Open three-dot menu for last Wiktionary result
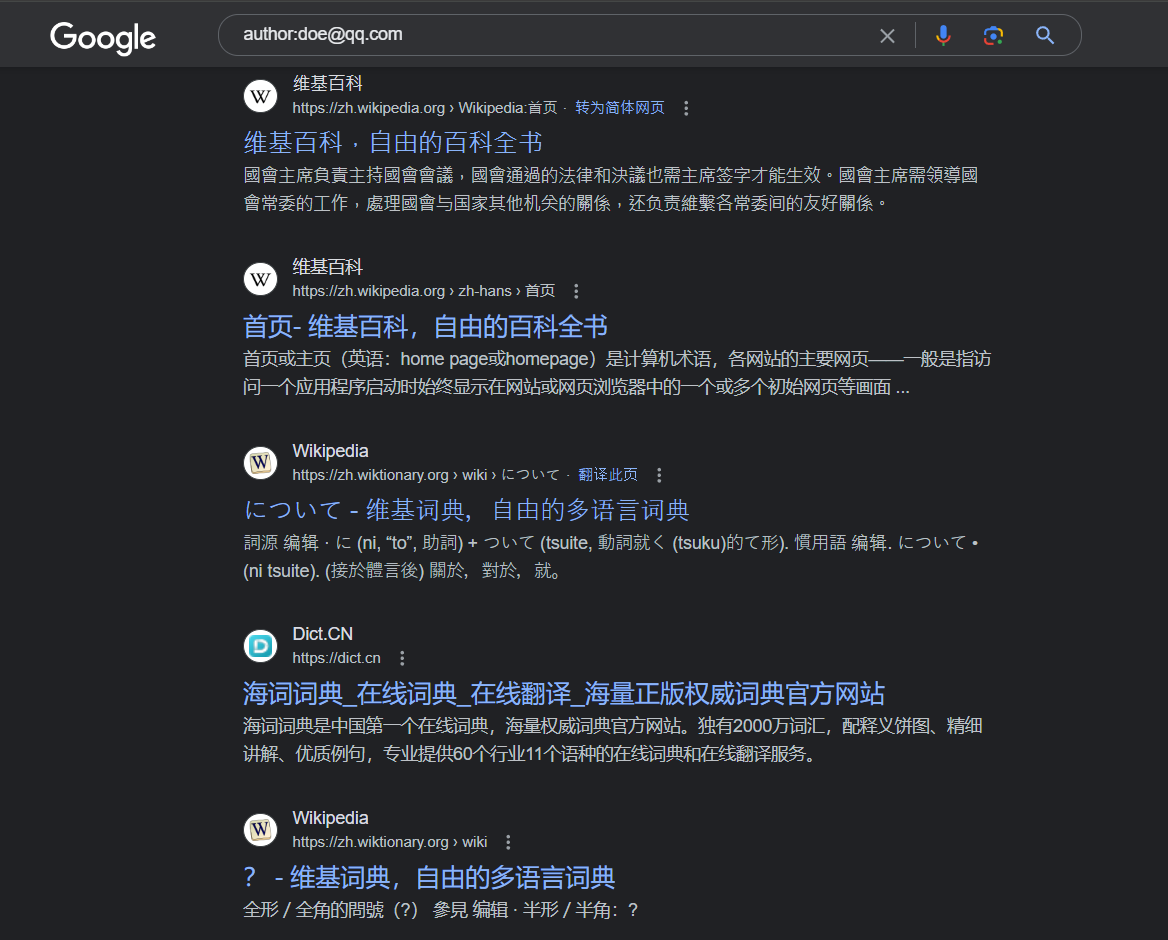This screenshot has width=1168, height=940. tap(508, 842)
